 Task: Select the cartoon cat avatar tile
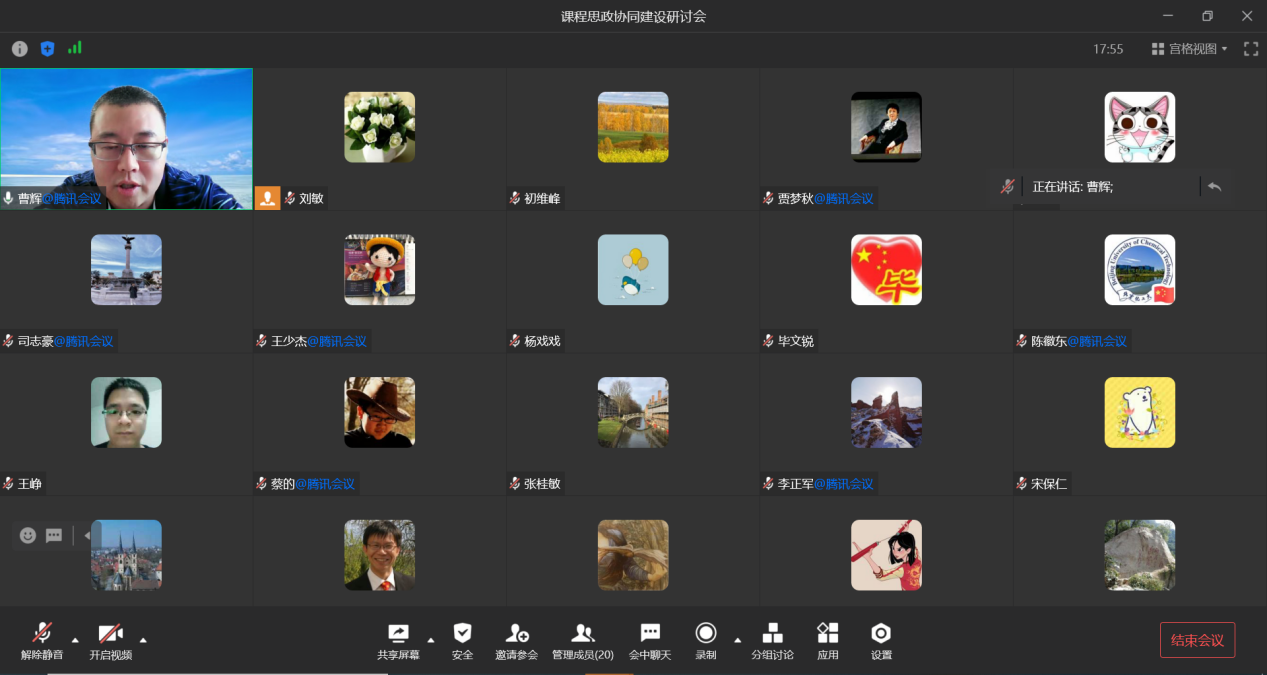(x=1140, y=127)
